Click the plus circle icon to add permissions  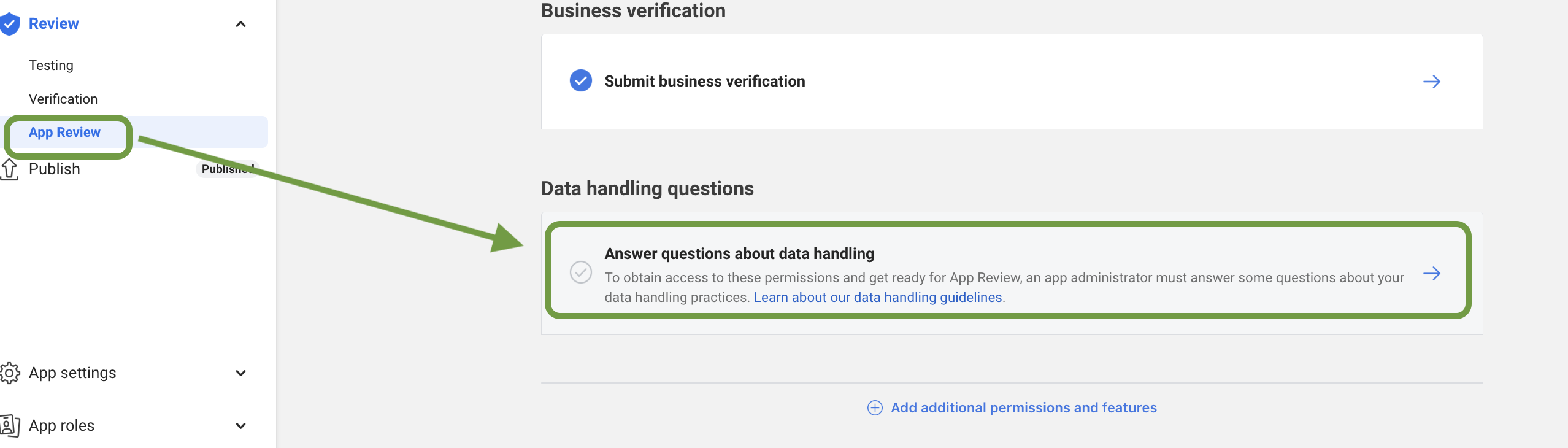coord(875,408)
